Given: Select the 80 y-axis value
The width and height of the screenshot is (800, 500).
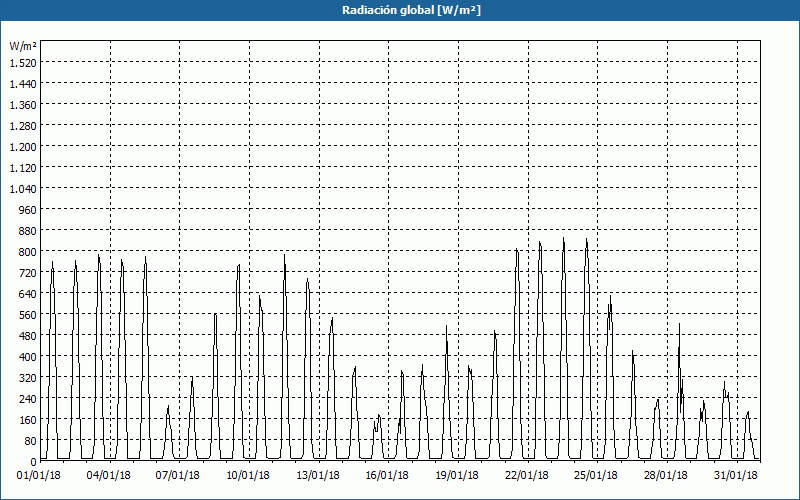Looking at the screenshot, I should tap(31, 440).
